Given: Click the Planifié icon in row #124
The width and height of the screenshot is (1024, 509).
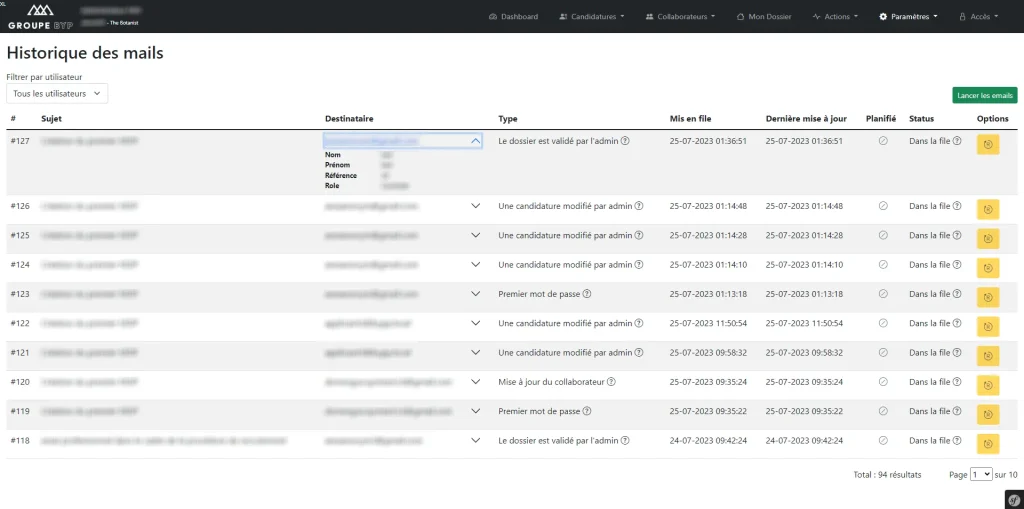Looking at the screenshot, I should click(x=883, y=265).
